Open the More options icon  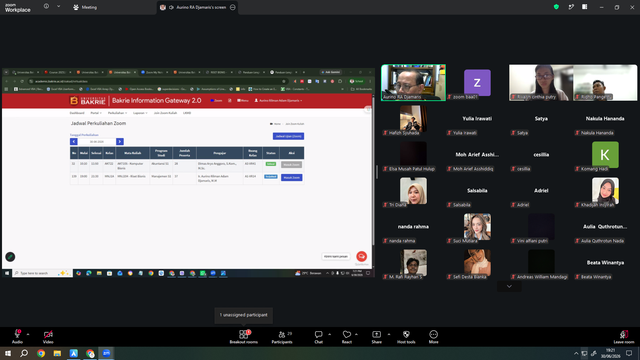click(433, 334)
